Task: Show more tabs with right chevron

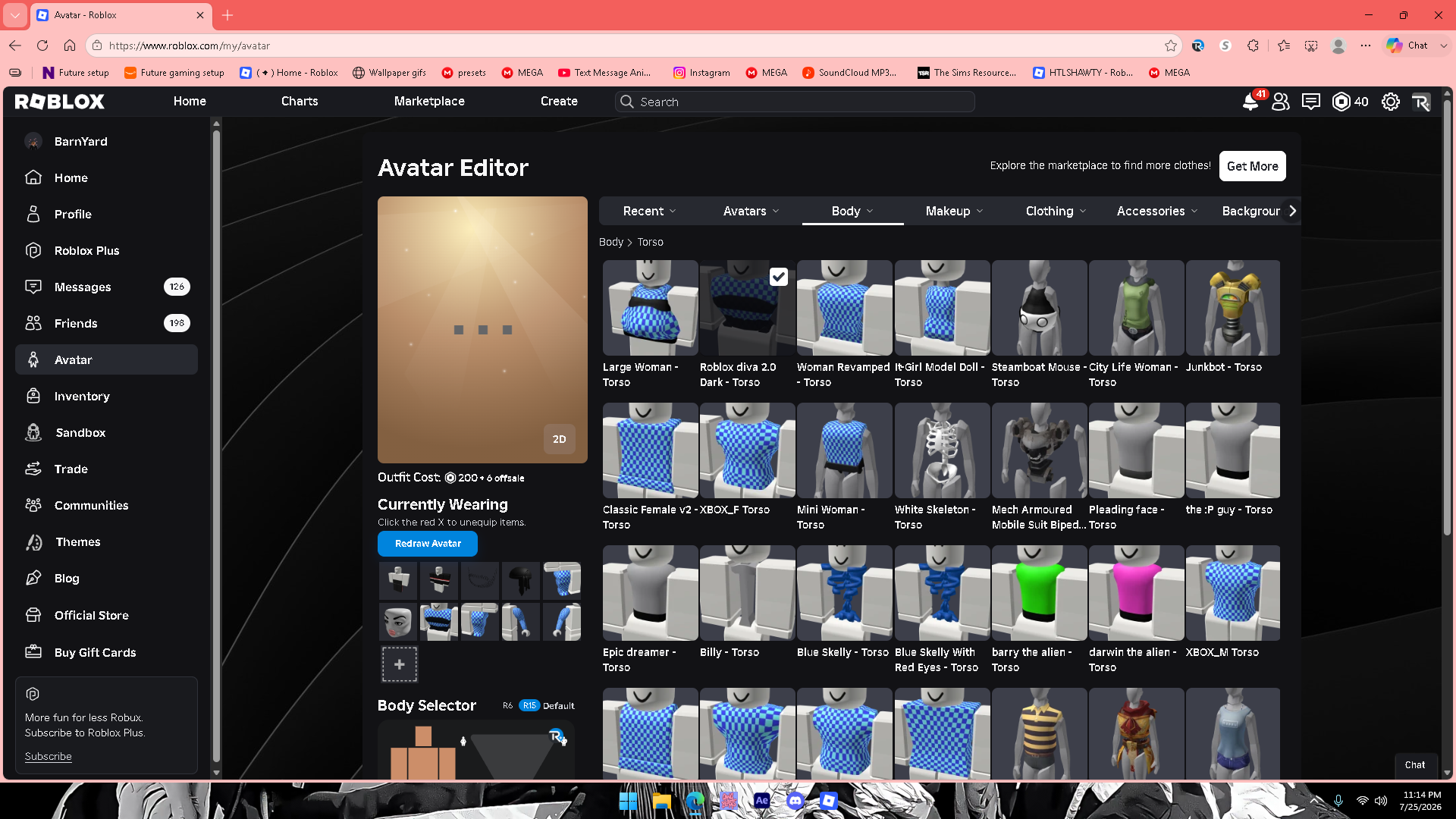Action: 1293,211
